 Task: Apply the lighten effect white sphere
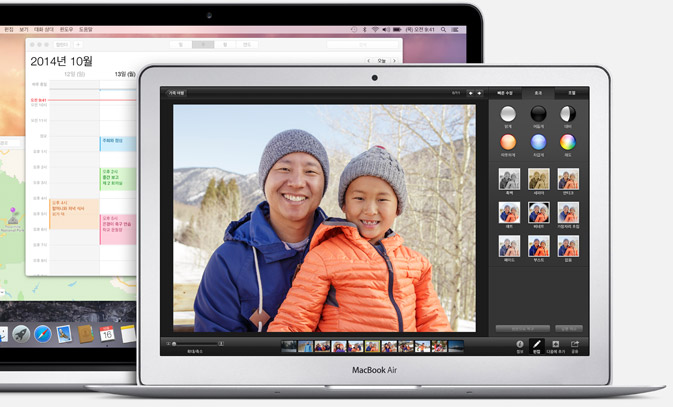click(x=509, y=114)
